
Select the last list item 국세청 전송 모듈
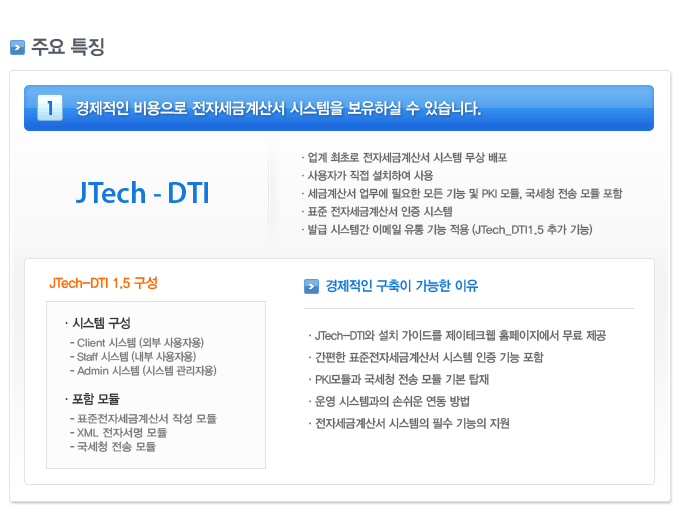(x=113, y=446)
